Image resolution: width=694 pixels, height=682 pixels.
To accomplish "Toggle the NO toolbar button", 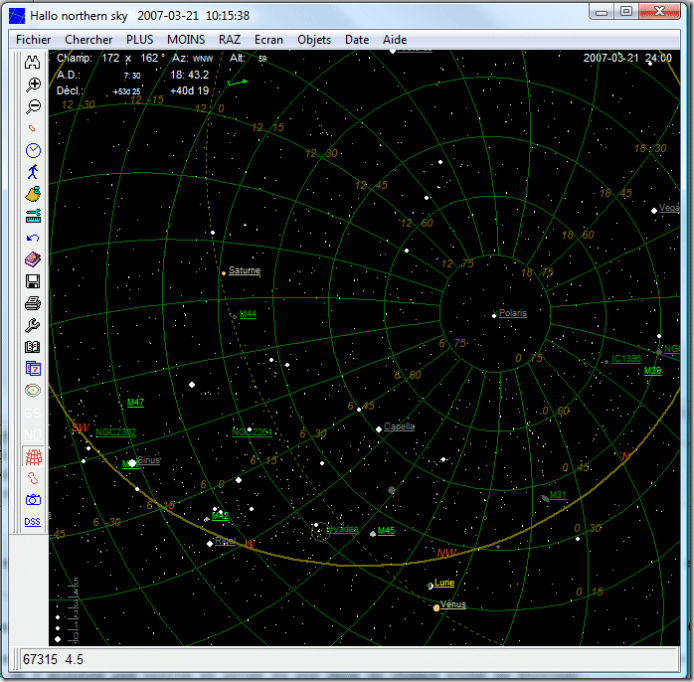I will (x=33, y=435).
